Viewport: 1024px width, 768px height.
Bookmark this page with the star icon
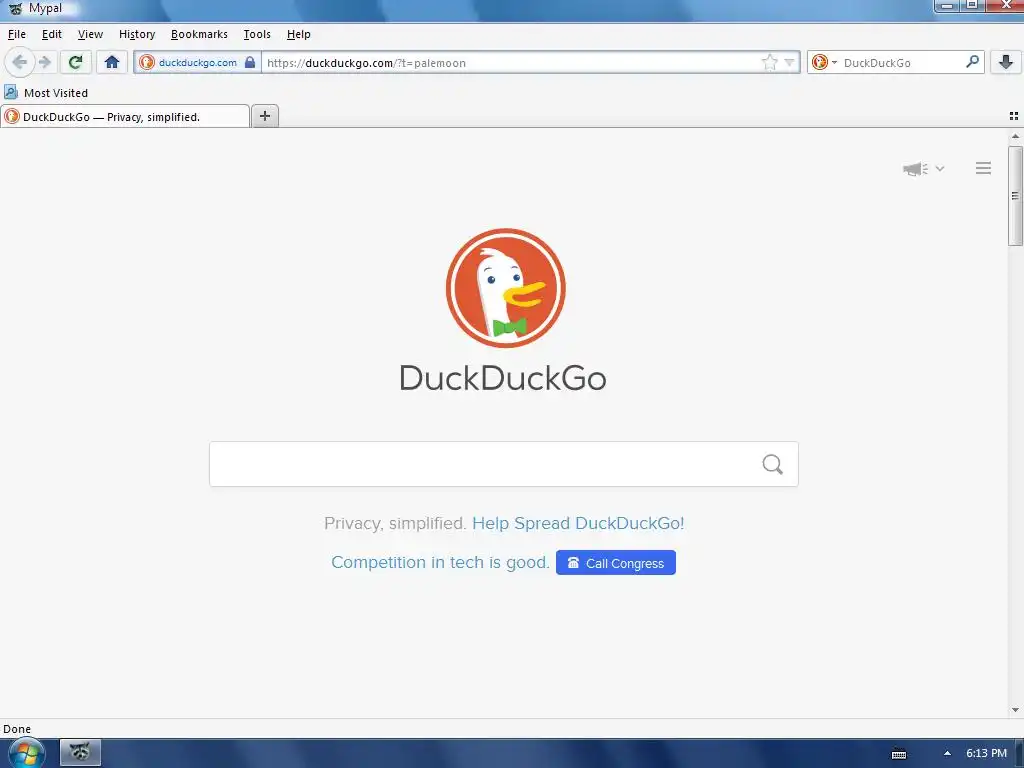coord(770,63)
